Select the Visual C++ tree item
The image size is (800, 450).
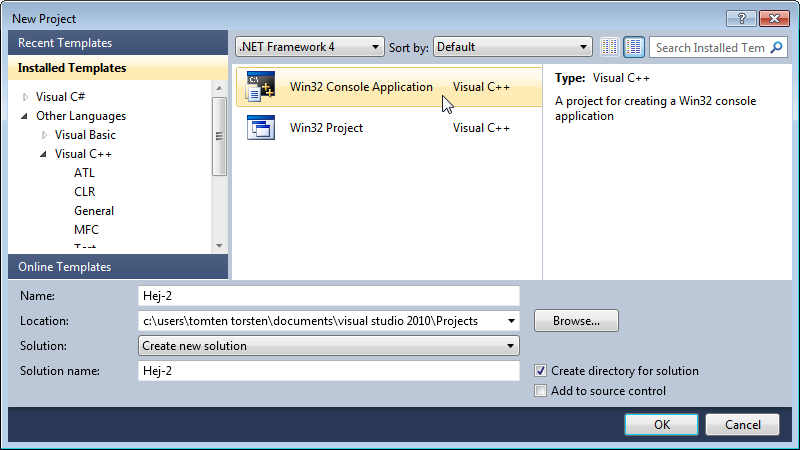[83, 154]
